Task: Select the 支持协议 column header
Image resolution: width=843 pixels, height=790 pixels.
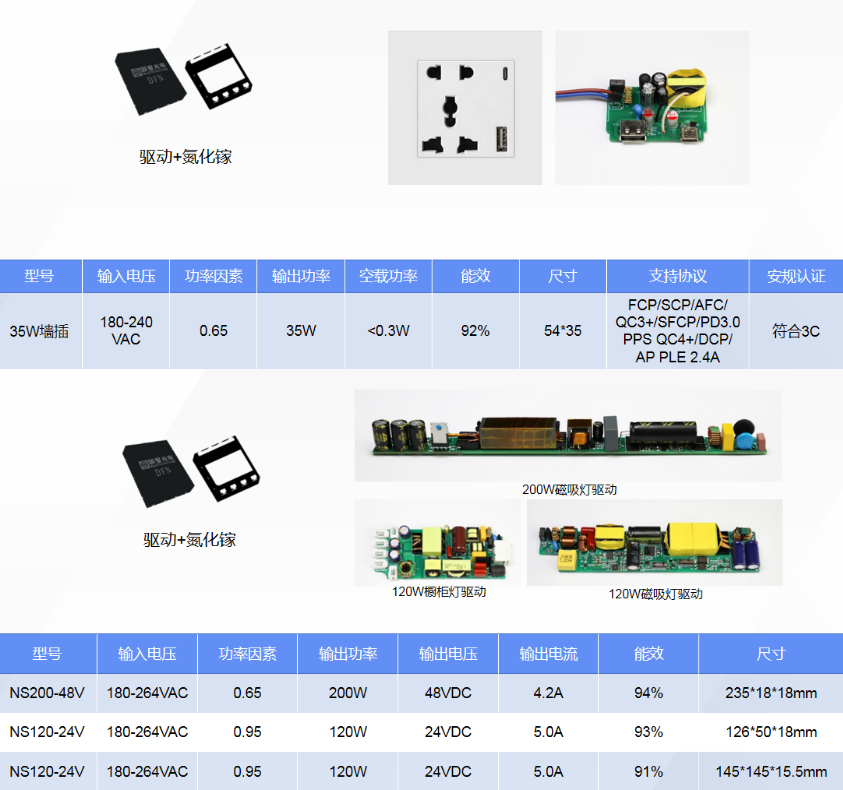Action: click(677, 276)
